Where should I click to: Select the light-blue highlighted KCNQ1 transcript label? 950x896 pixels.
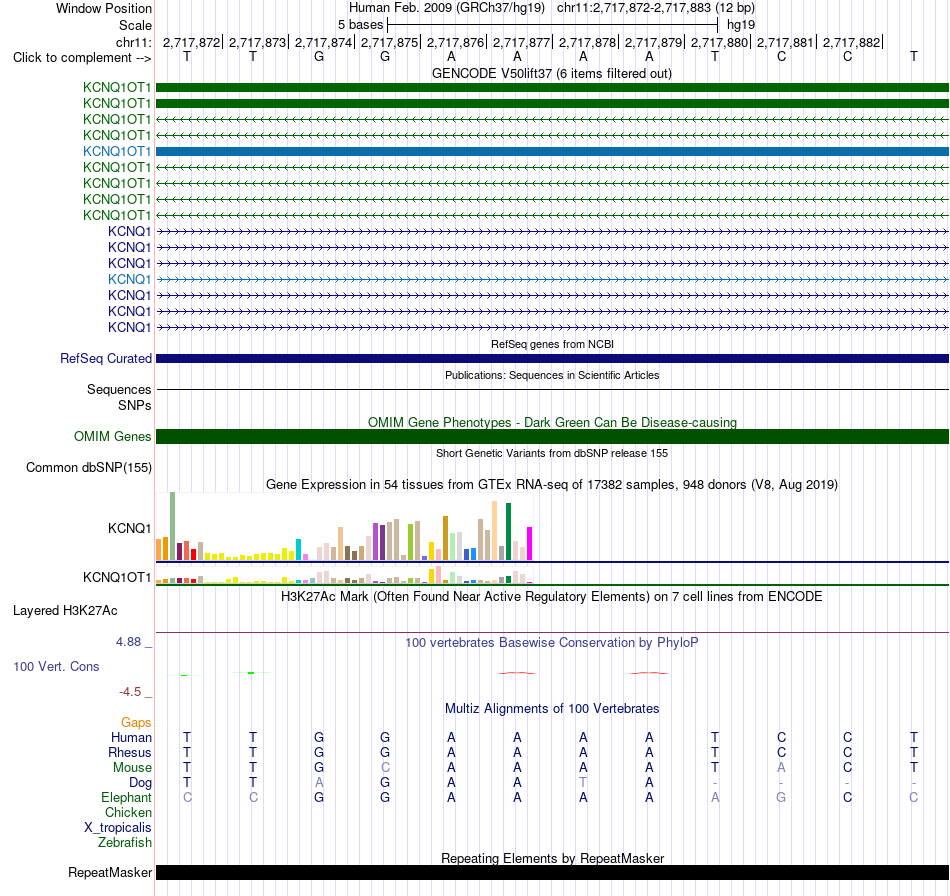click(x=130, y=279)
